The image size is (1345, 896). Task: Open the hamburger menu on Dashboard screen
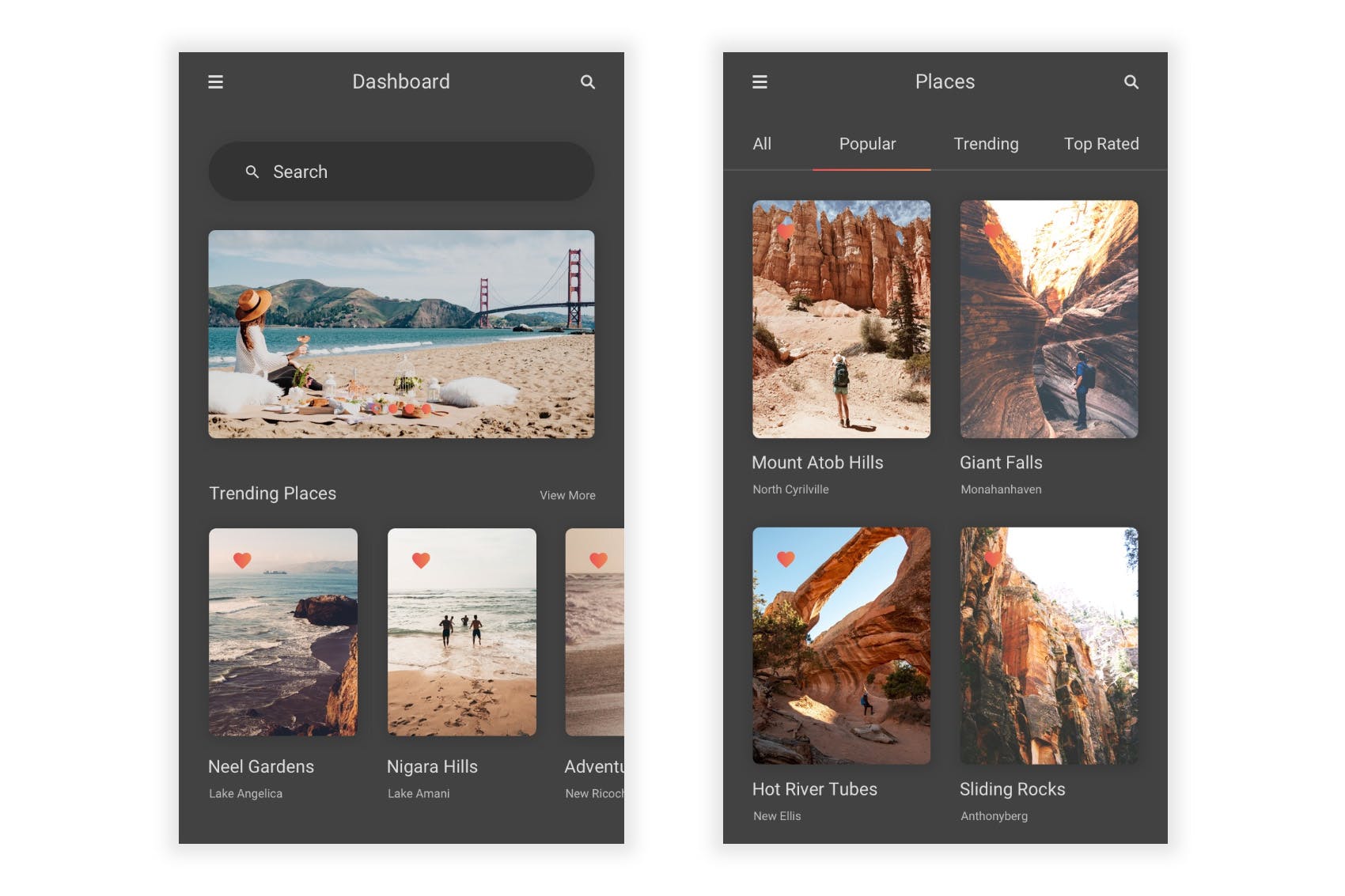tap(215, 82)
